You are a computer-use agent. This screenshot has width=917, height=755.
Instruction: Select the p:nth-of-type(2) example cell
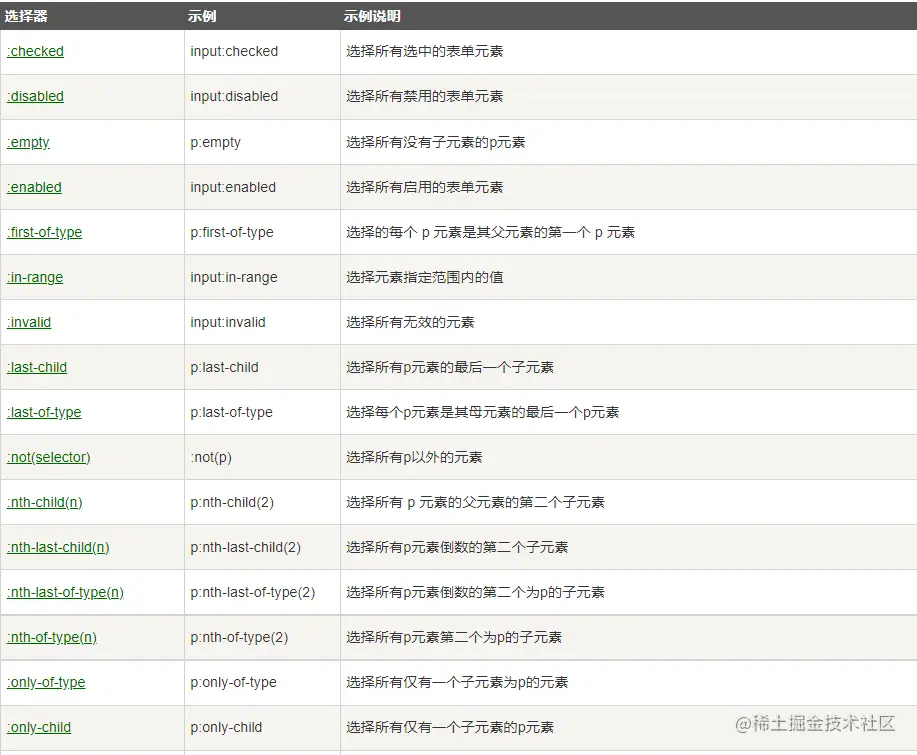coord(263,637)
